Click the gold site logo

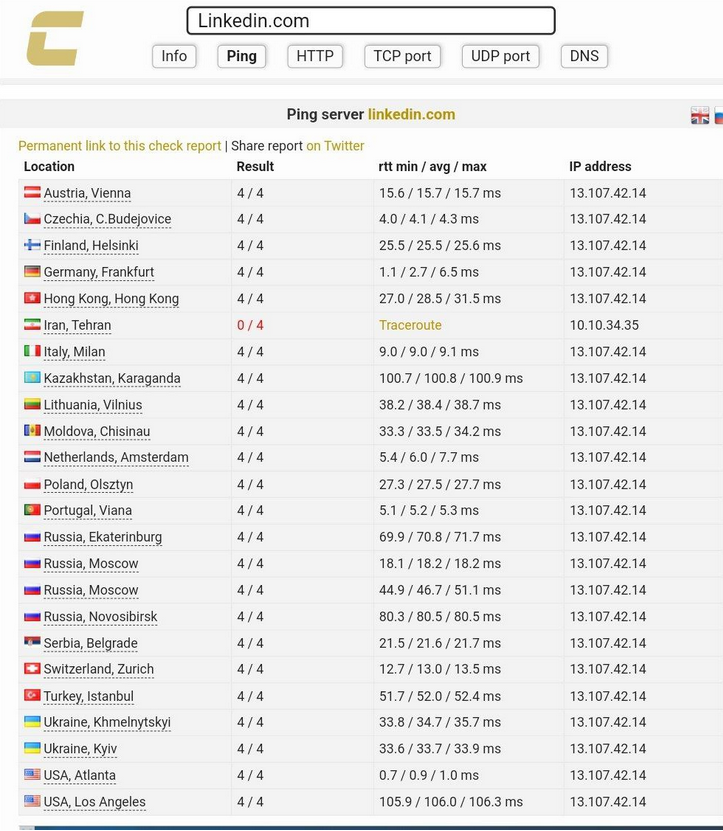point(55,38)
